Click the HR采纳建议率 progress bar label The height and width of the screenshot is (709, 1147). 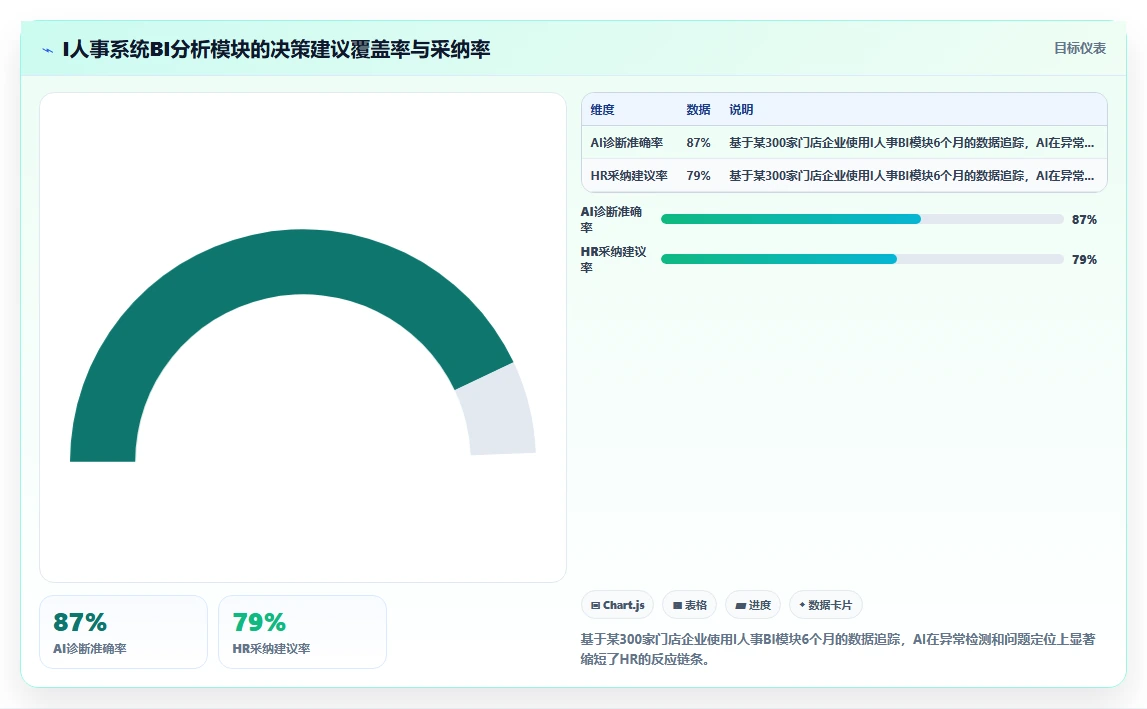coord(614,260)
